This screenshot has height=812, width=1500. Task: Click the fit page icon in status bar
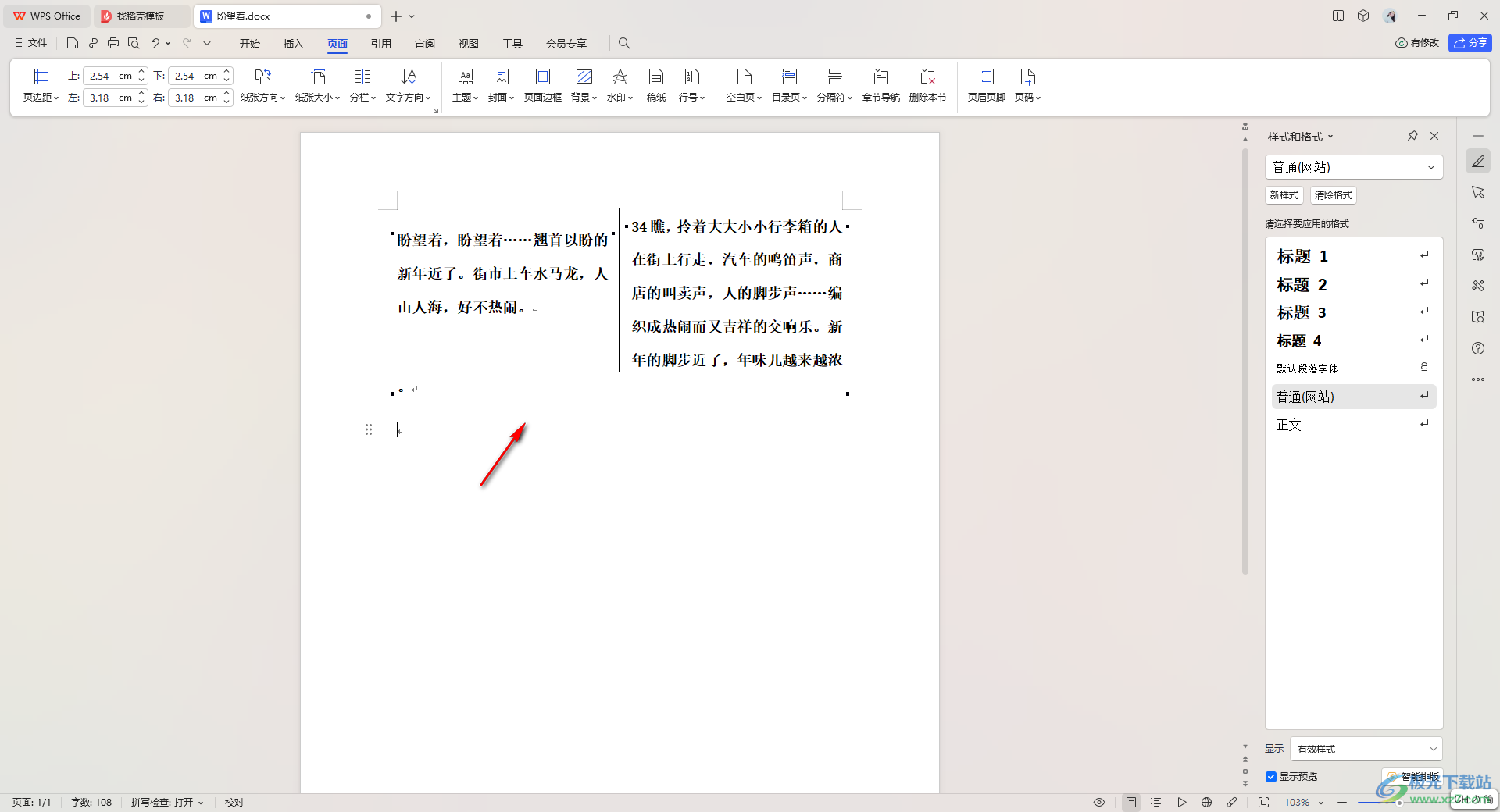(1263, 802)
